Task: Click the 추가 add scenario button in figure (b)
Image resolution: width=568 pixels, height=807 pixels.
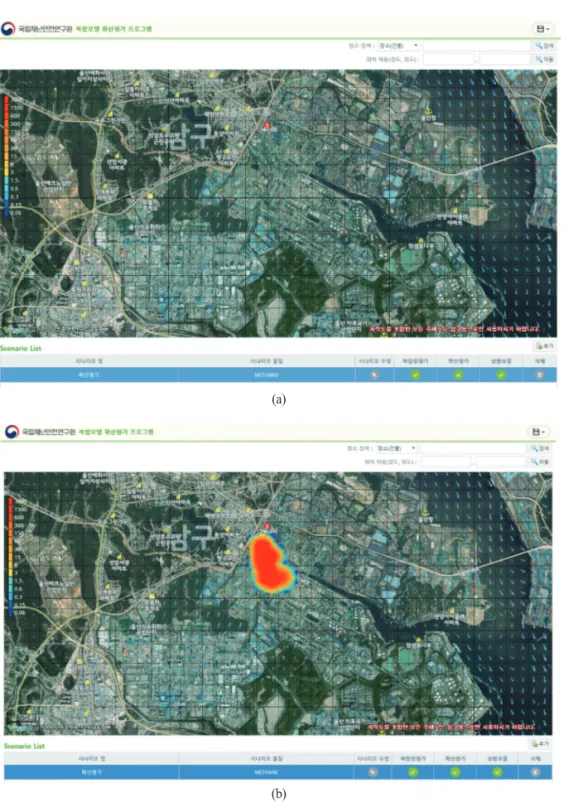Action: point(541,744)
